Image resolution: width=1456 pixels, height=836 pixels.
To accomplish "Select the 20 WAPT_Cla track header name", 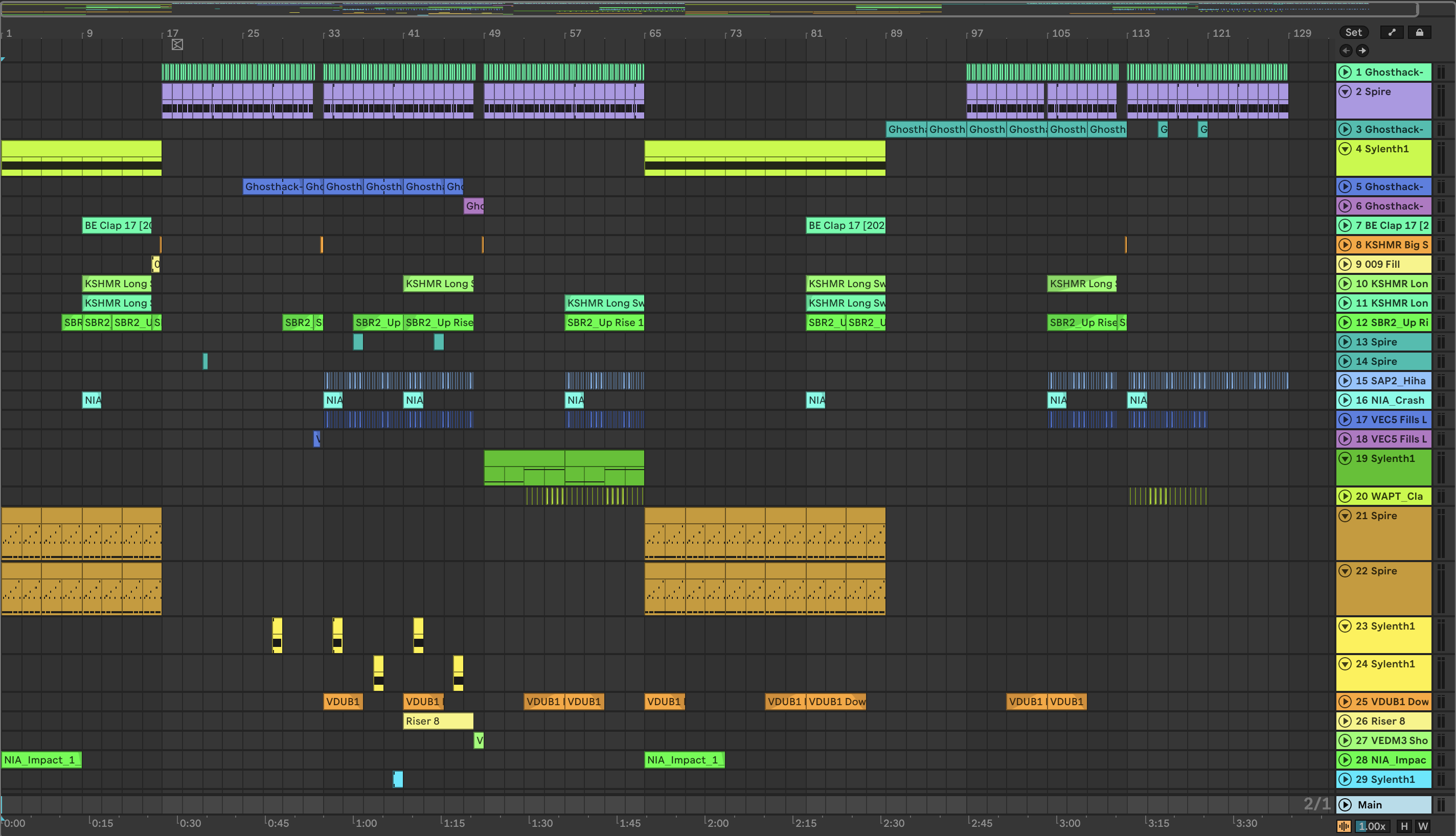I will click(x=1389, y=496).
